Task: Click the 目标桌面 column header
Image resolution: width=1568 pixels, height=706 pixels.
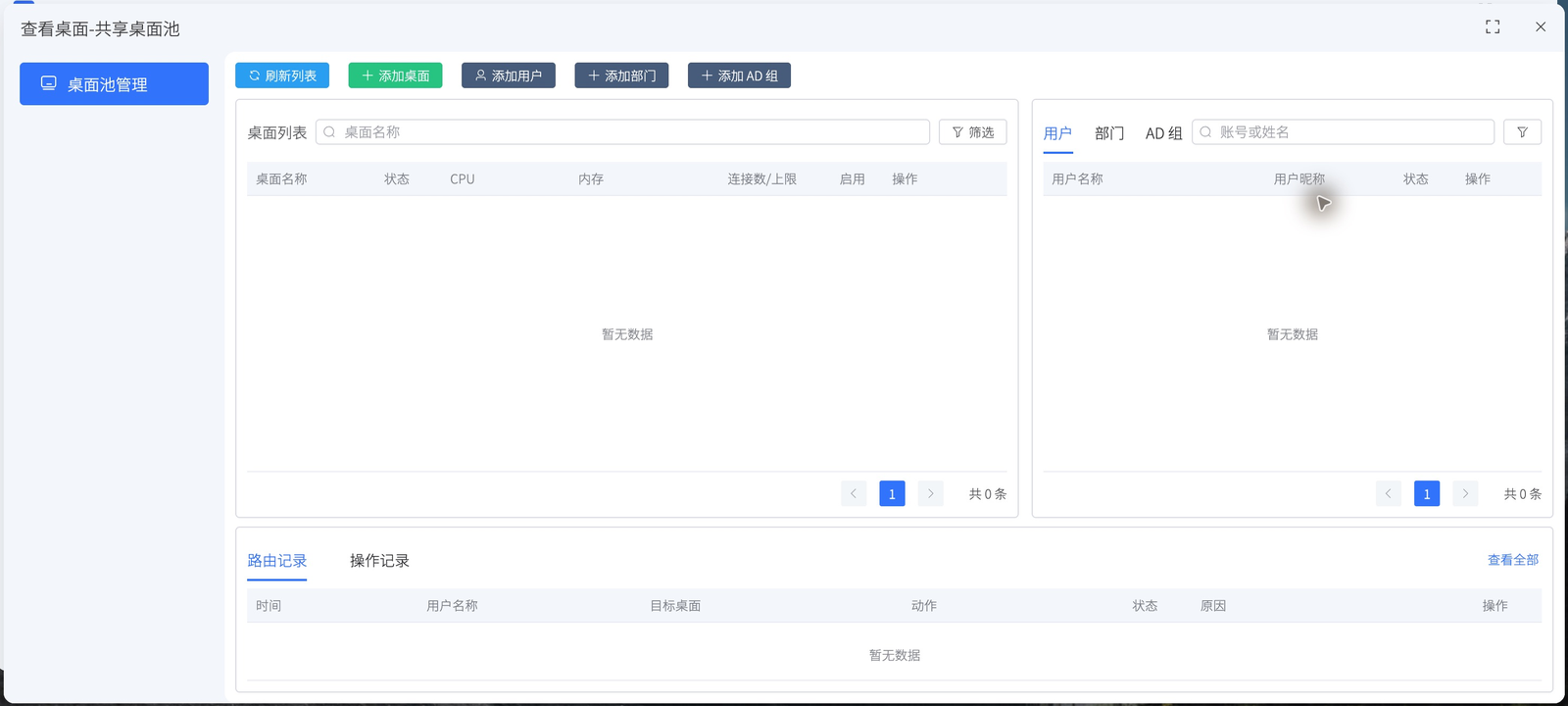Action: [x=675, y=606]
